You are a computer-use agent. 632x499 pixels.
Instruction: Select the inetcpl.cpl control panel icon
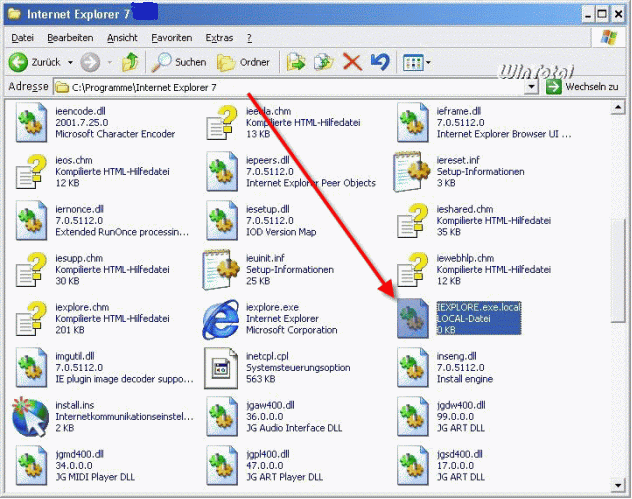click(221, 368)
